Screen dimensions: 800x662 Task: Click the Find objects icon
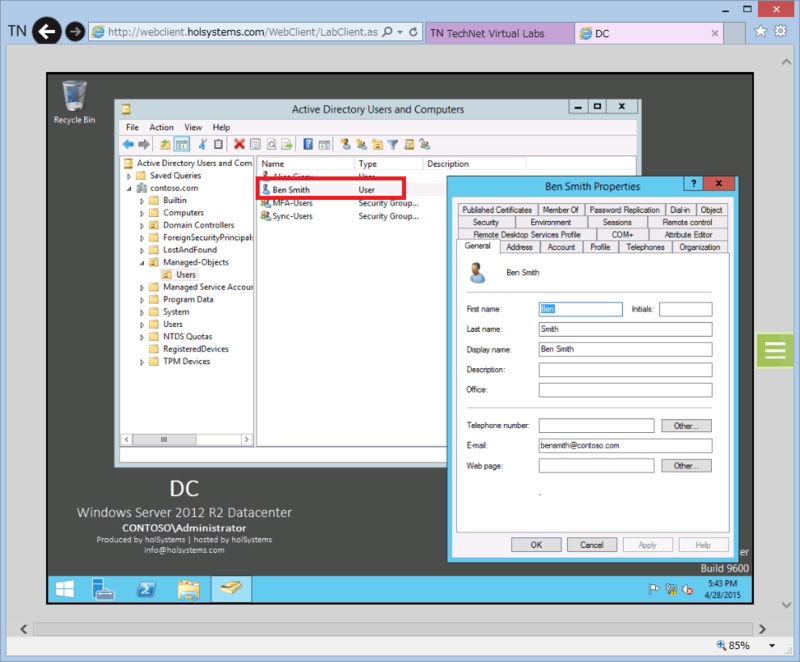click(x=409, y=144)
